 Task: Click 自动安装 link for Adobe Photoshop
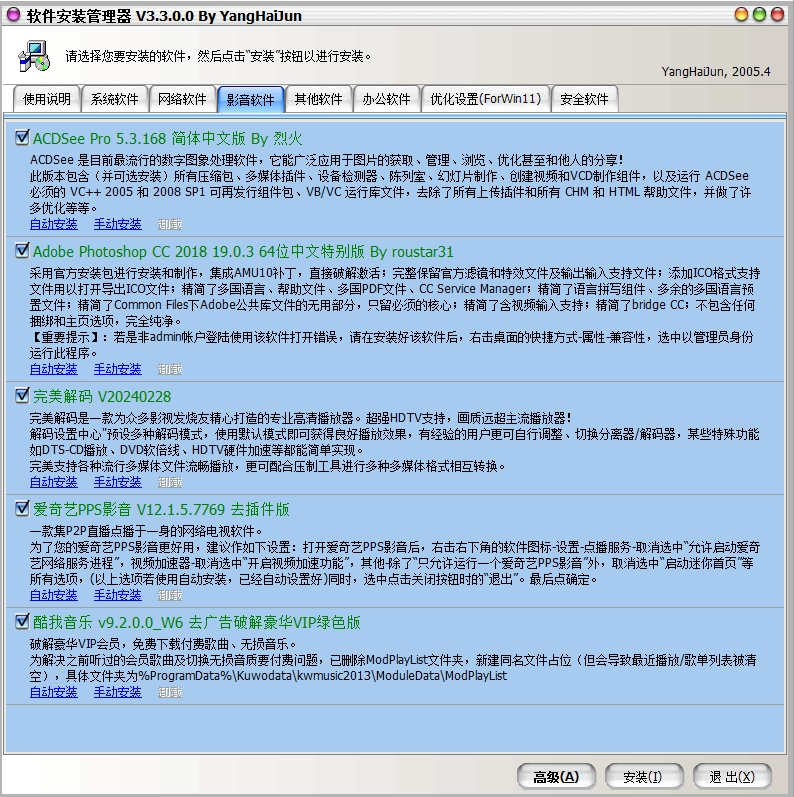(53, 369)
